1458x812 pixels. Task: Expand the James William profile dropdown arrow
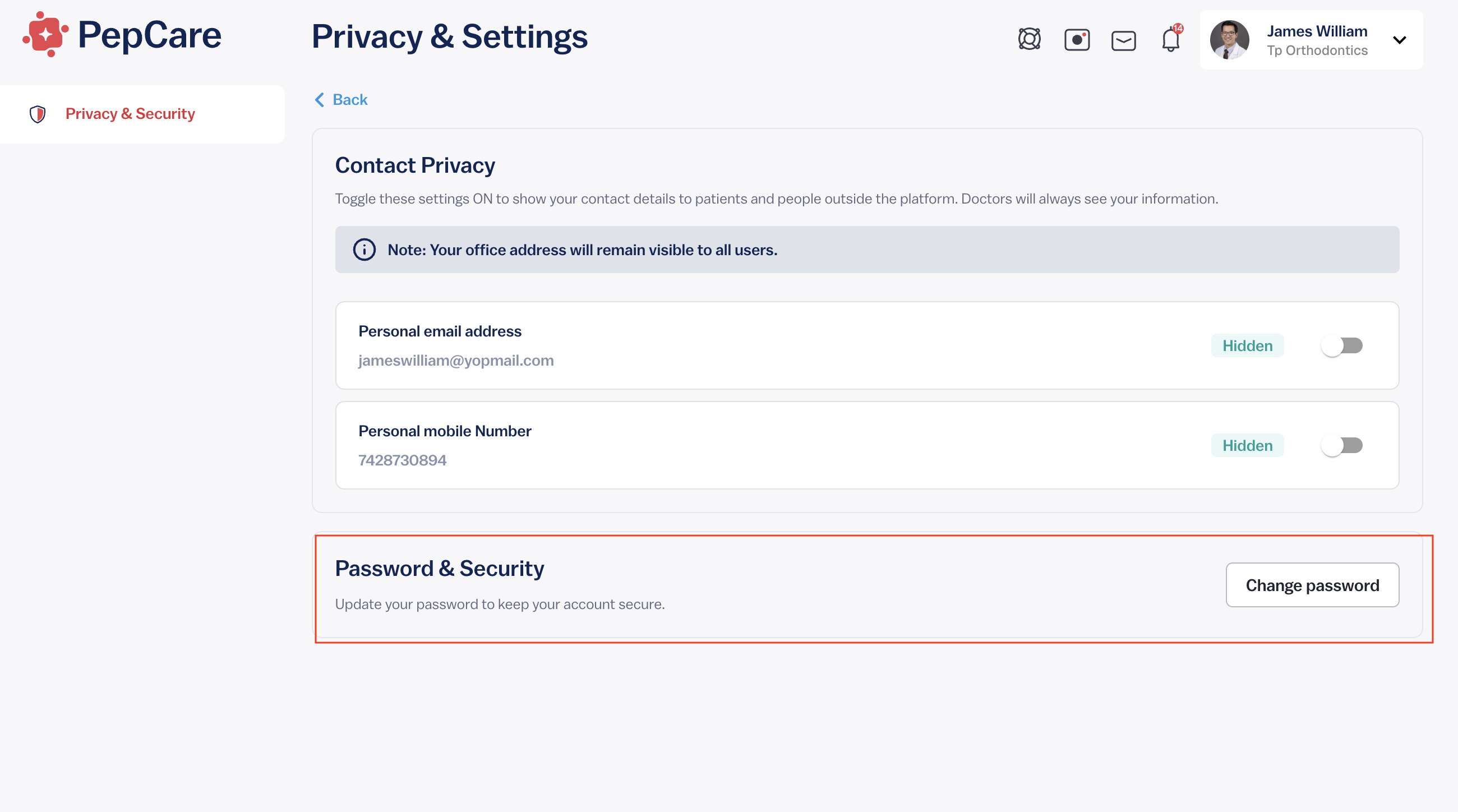coord(1399,40)
